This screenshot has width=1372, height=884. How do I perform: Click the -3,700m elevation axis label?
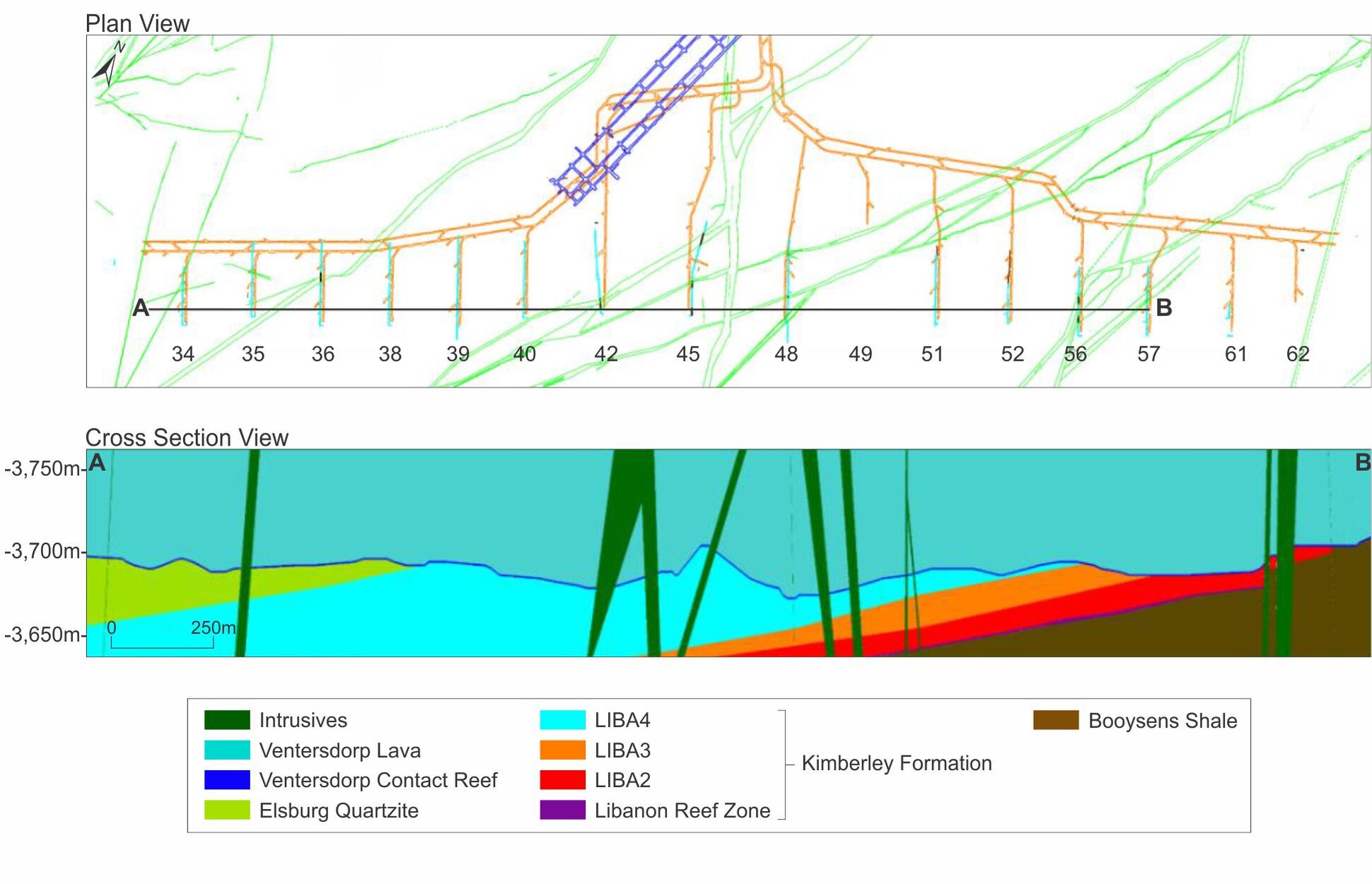click(x=42, y=551)
